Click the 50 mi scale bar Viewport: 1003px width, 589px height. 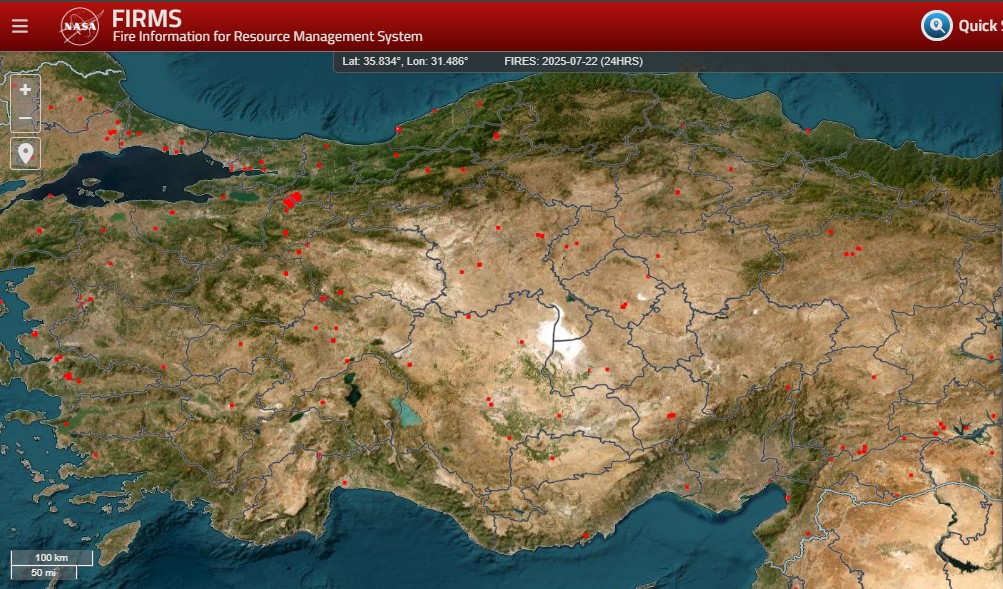coord(42,572)
